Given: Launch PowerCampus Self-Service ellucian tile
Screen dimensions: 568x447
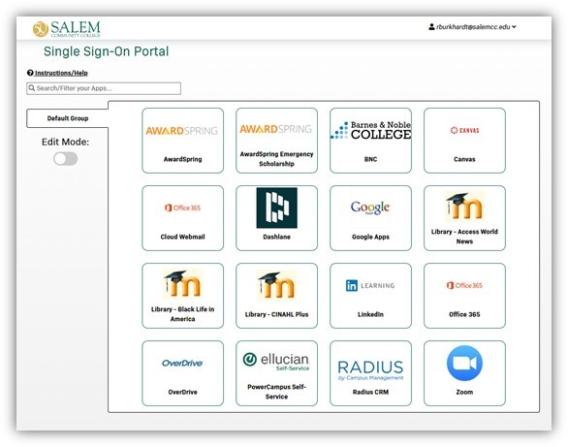Looking at the screenshot, I should (x=276, y=373).
